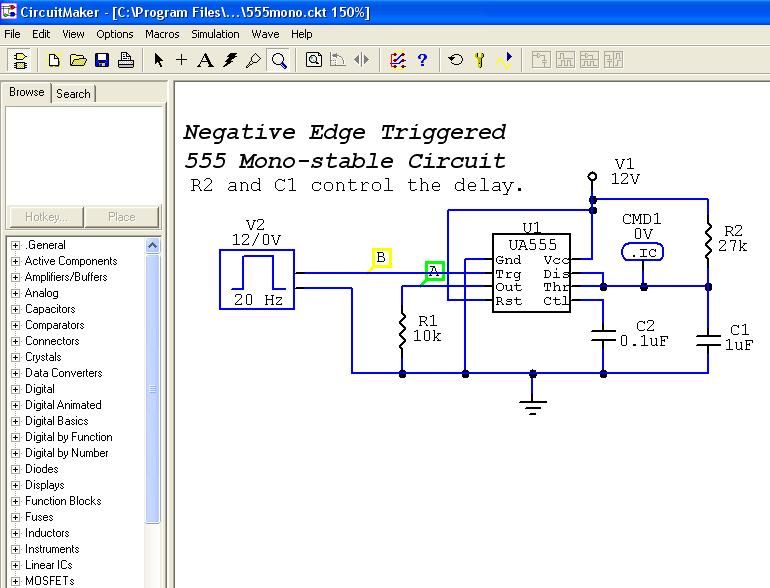Select the Probe tool
The width and height of the screenshot is (770, 588).
pyautogui.click(x=253, y=60)
